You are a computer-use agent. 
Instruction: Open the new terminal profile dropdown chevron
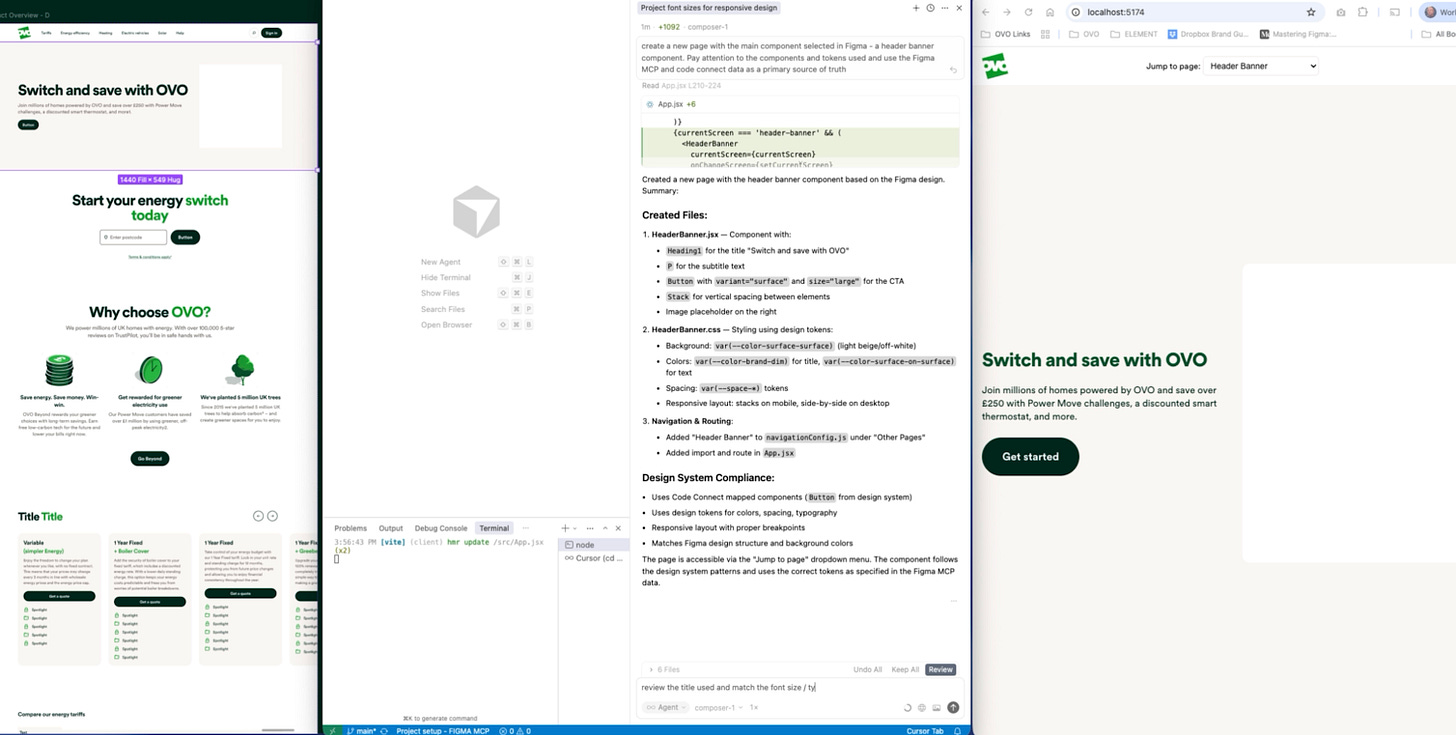pyautogui.click(x=574, y=528)
